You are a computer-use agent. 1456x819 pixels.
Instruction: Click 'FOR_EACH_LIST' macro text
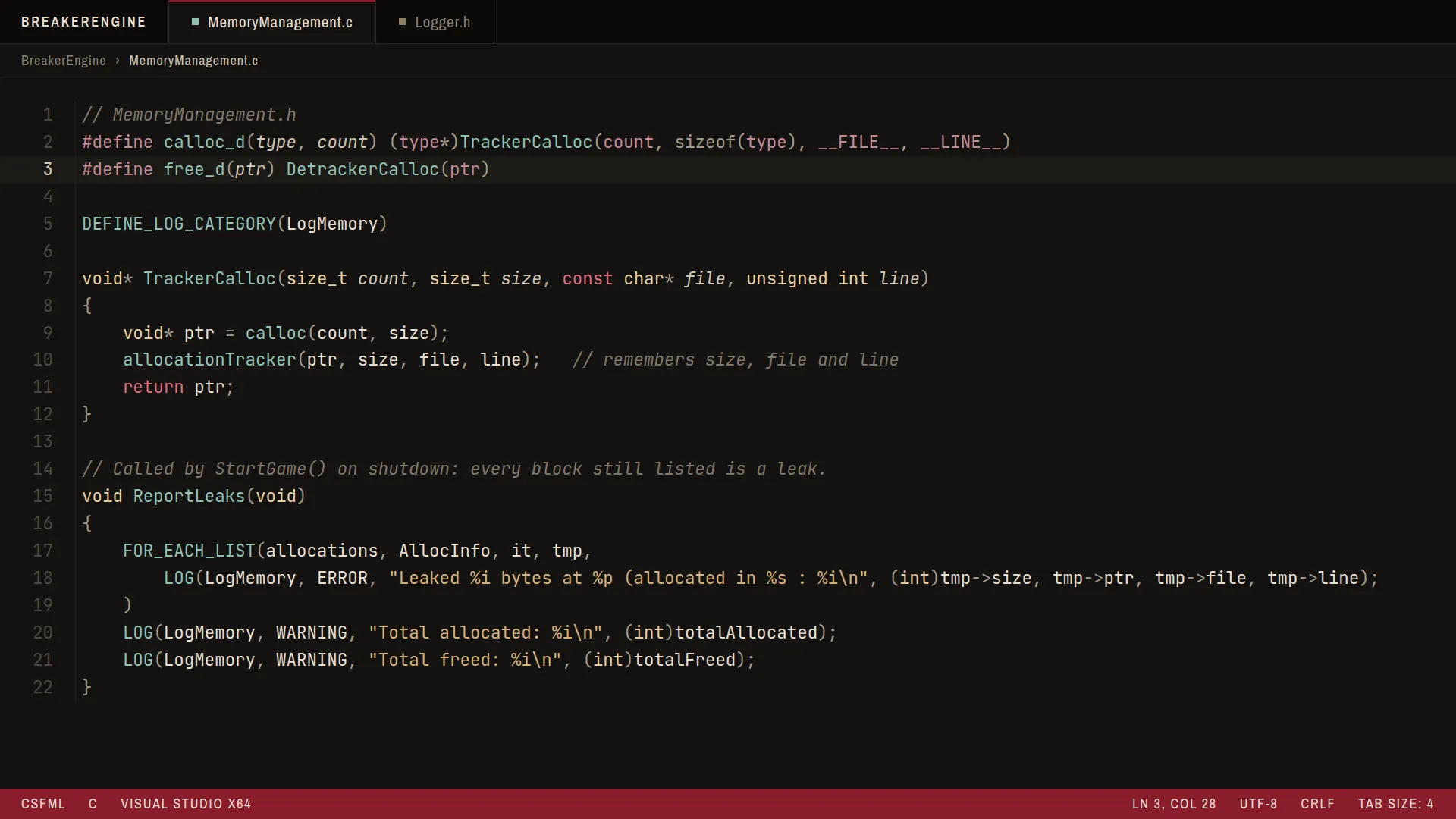(x=189, y=551)
